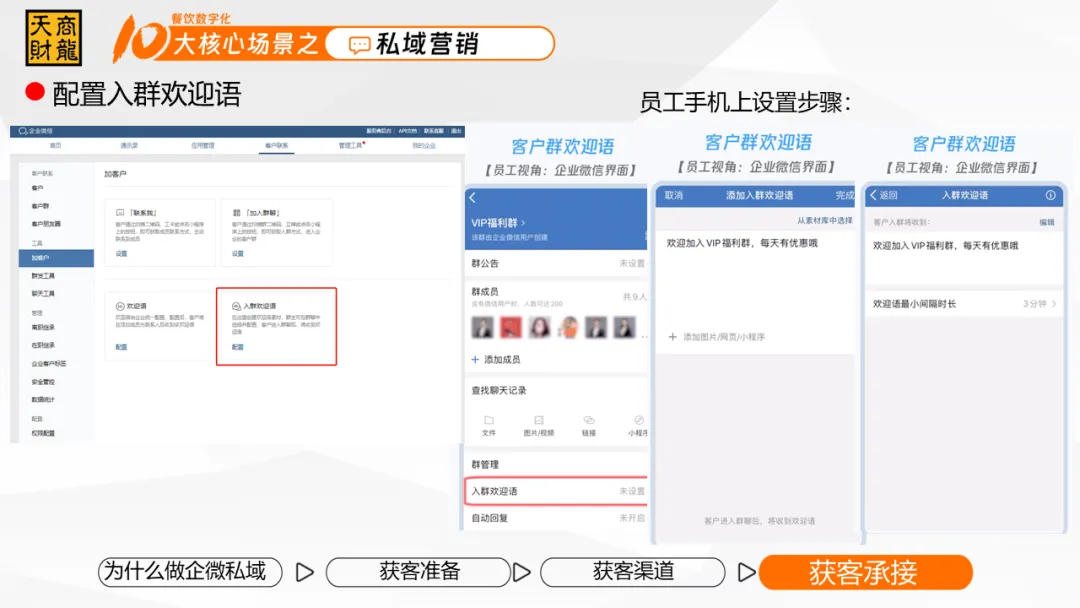Open 我的企业 tab in admin console

click(x=424, y=145)
